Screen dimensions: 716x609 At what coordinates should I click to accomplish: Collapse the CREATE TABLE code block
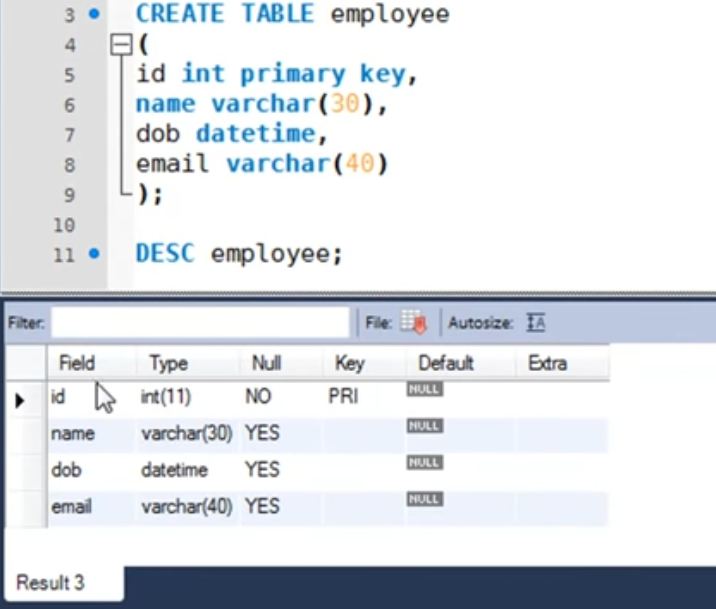[121, 45]
